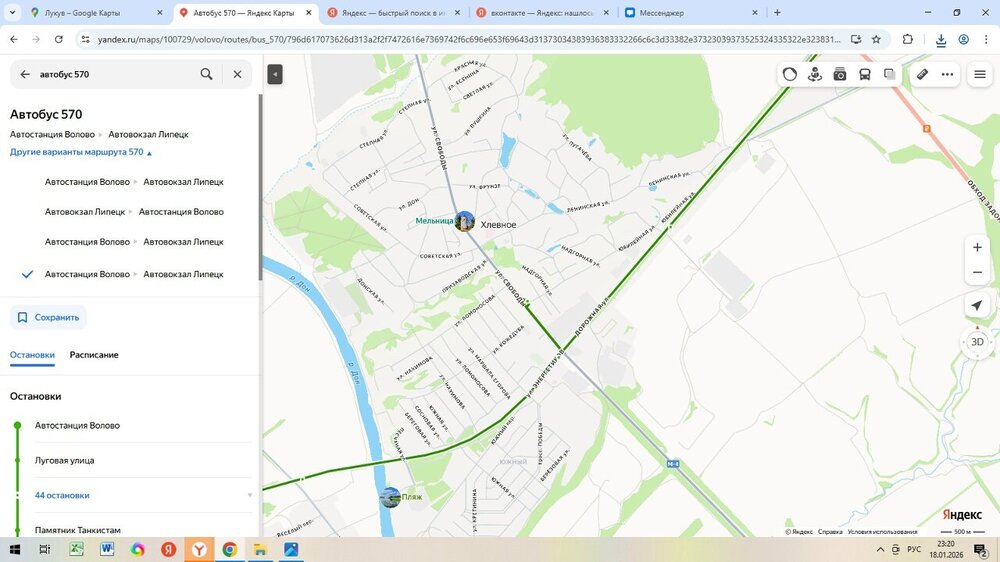Viewport: 1000px width, 562px height.
Task: Open the hamburger menu on the map
Action: tap(979, 74)
